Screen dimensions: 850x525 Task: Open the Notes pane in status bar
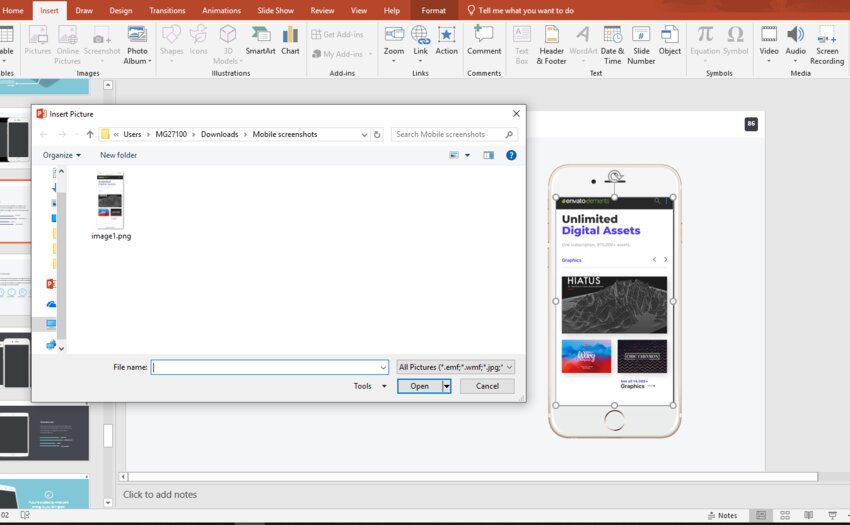pyautogui.click(x=721, y=516)
